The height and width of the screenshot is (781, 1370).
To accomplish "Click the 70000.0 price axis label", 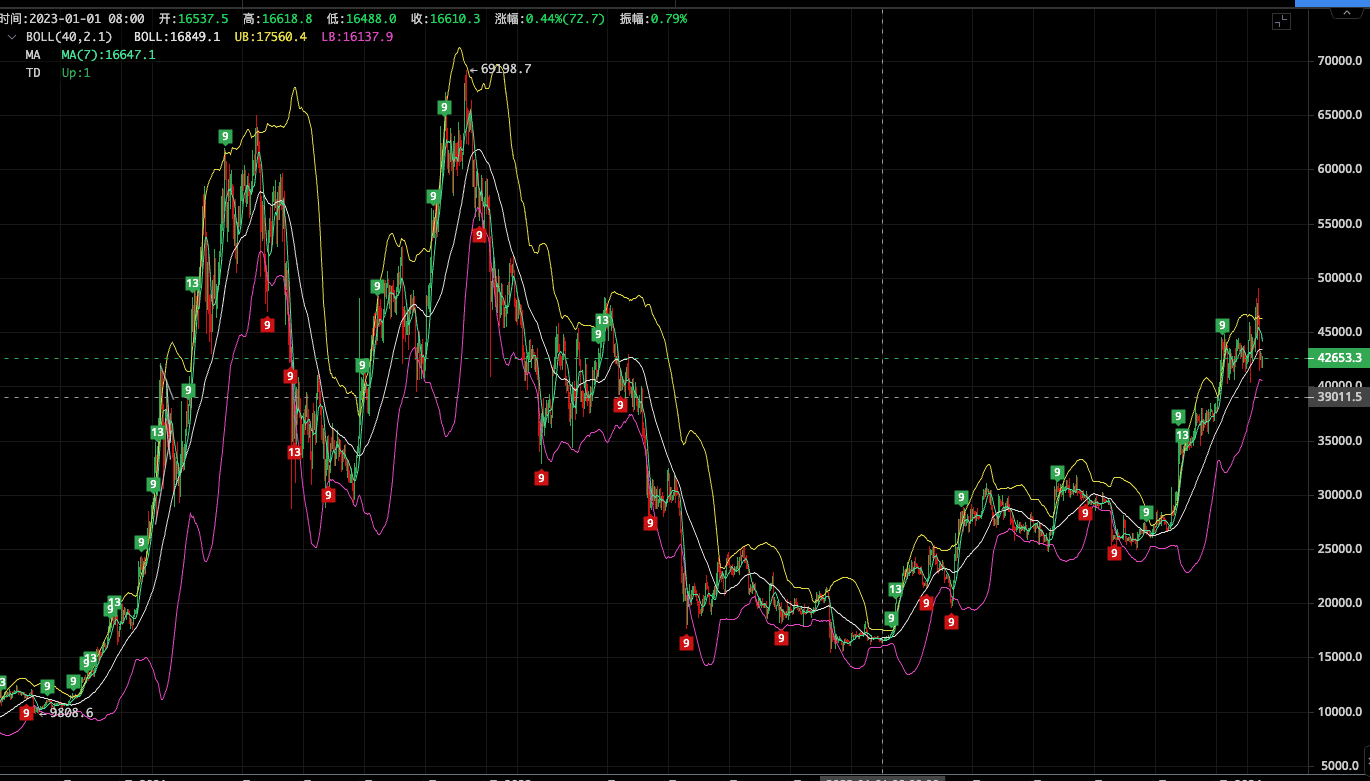I will 1339,62.
